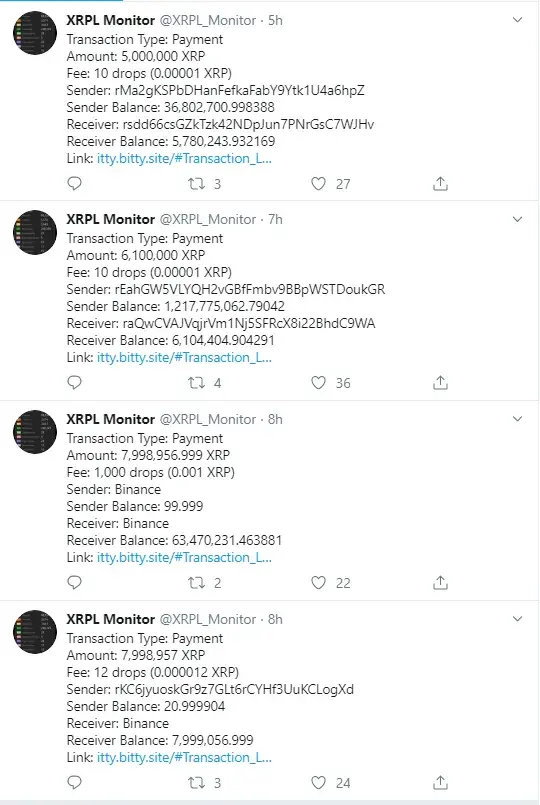
Task: Retweet the 5,000,000 XRP payment tweet
Action: pyautogui.click(x=197, y=183)
